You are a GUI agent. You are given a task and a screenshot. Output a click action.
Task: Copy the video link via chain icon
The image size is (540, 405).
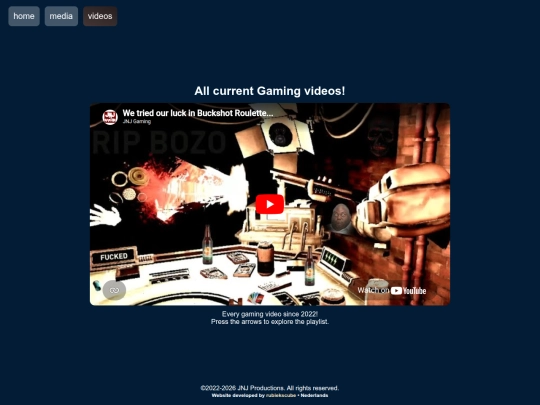click(114, 290)
